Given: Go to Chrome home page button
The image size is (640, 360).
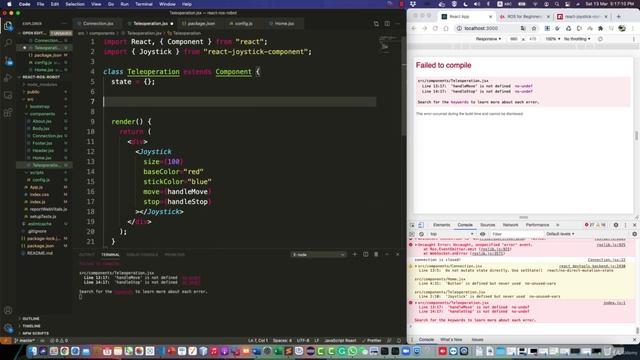Looking at the screenshot, I should click(446, 28).
